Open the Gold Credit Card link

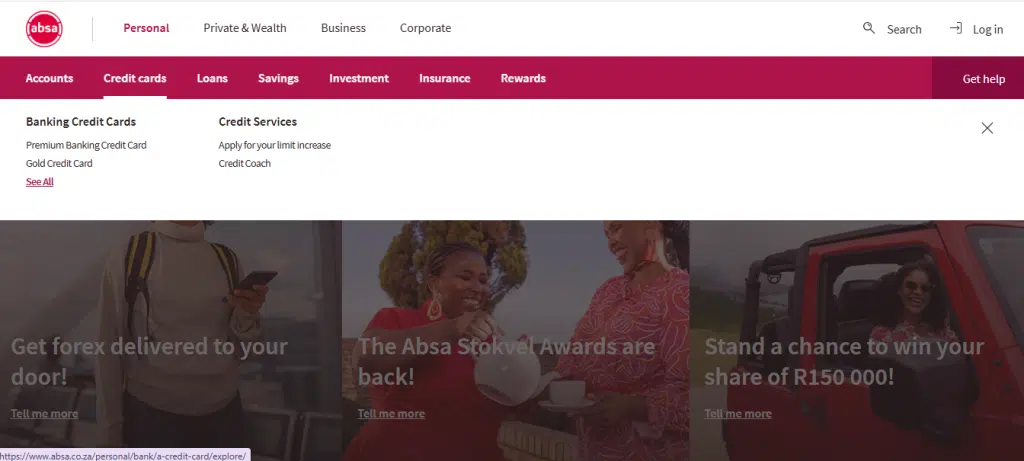click(x=59, y=163)
